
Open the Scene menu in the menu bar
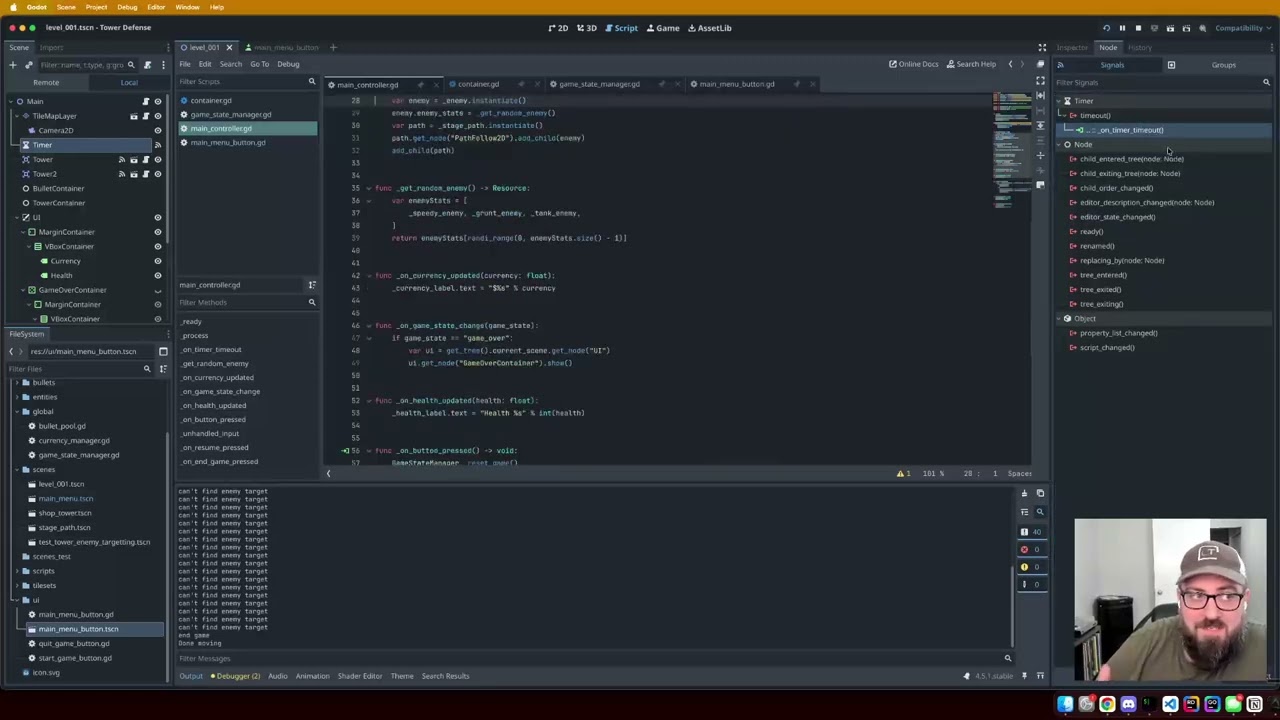pos(65,7)
